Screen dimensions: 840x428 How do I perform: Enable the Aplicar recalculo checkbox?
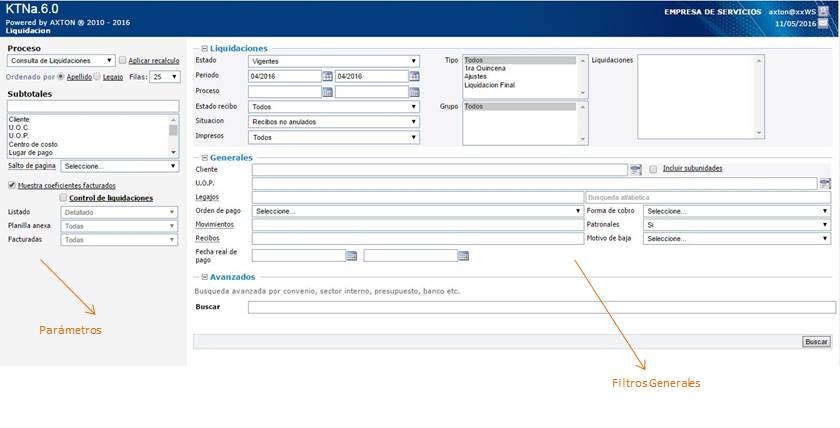coord(122,61)
